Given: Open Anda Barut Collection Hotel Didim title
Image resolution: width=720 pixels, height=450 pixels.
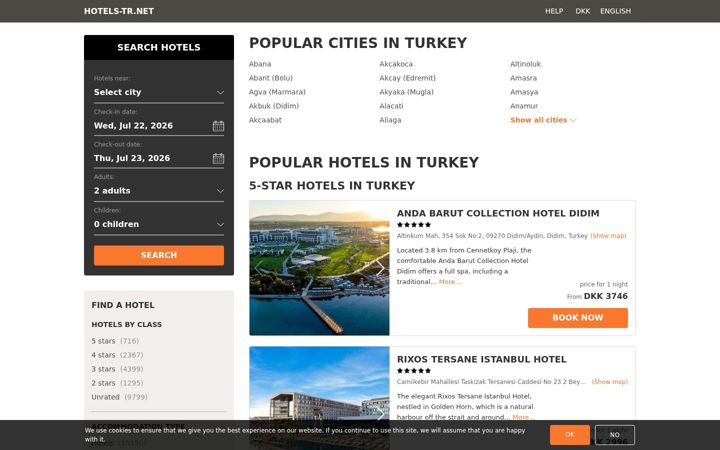Looking at the screenshot, I should coord(498,213).
